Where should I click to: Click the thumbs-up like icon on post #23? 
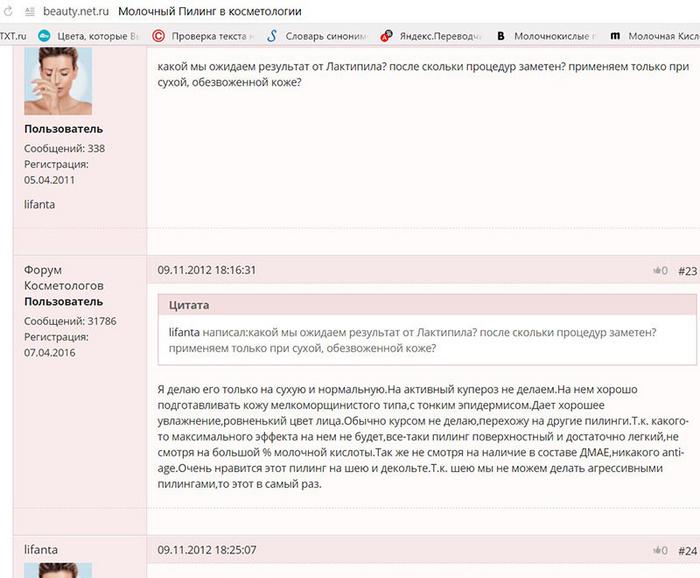[658, 271]
